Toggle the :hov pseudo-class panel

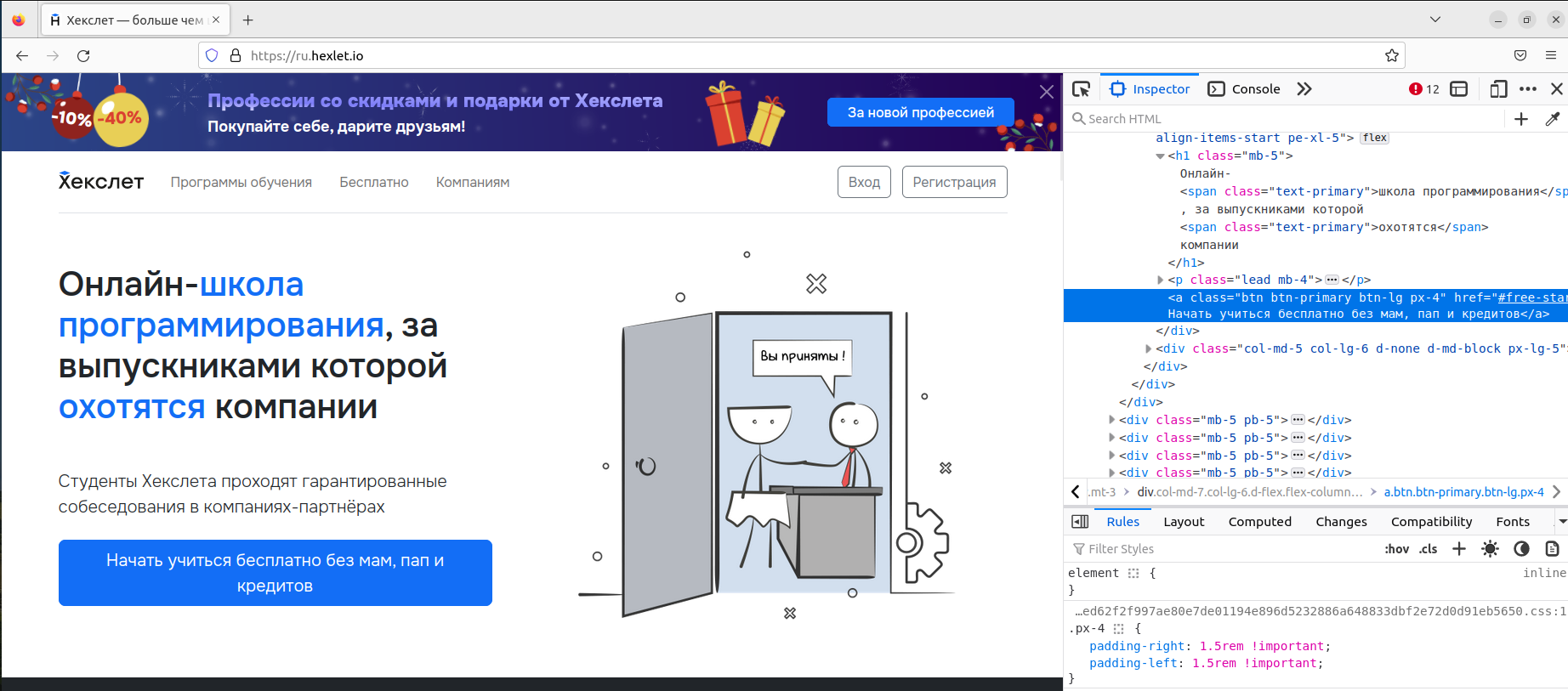click(x=1397, y=549)
